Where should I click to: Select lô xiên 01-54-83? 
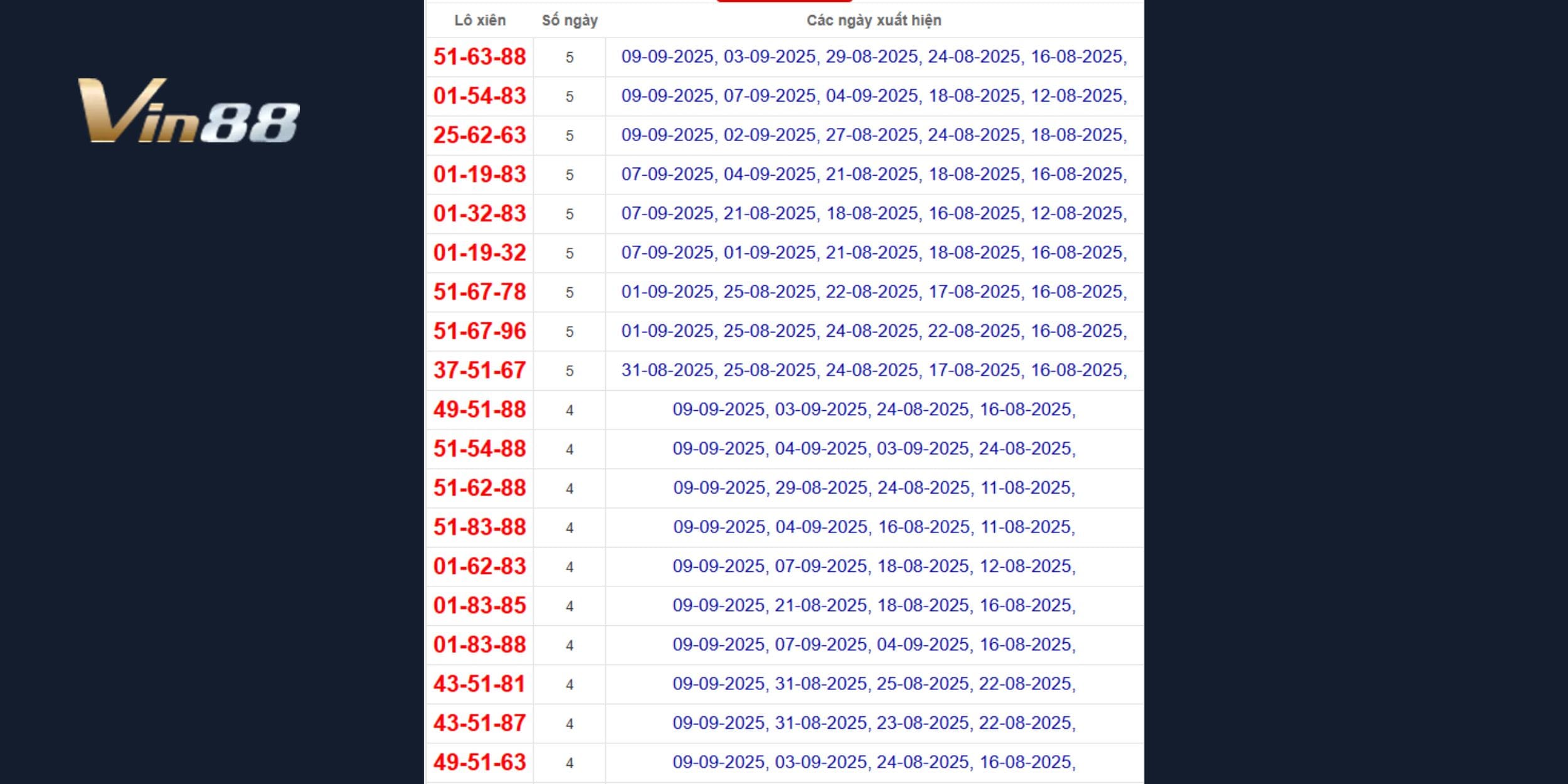[x=480, y=96]
